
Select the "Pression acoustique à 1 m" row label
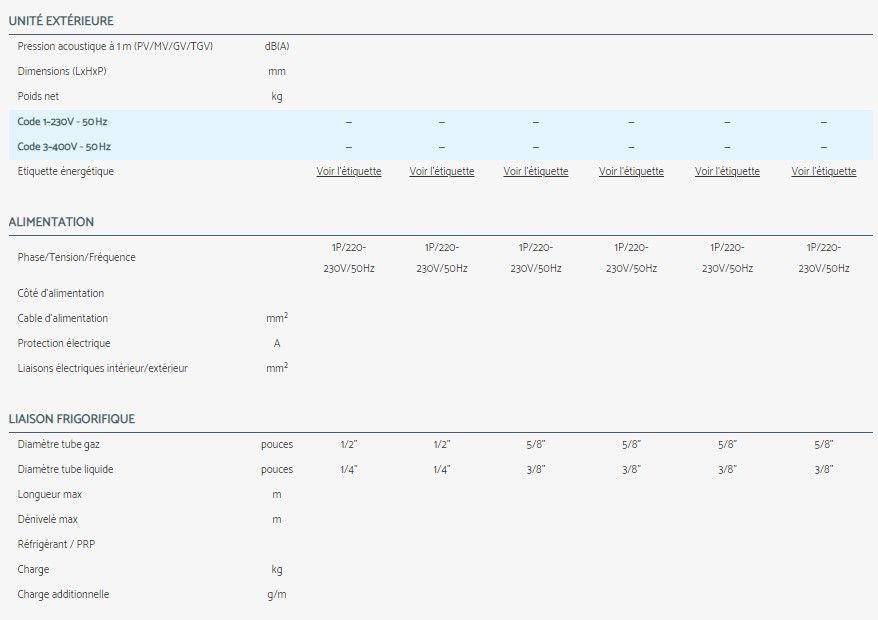[x=115, y=47]
